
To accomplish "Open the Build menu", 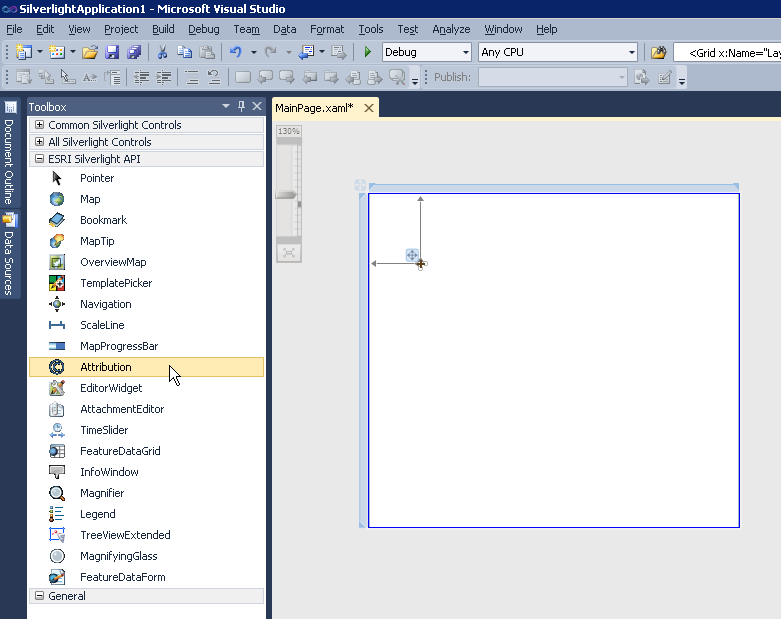I will (x=163, y=29).
